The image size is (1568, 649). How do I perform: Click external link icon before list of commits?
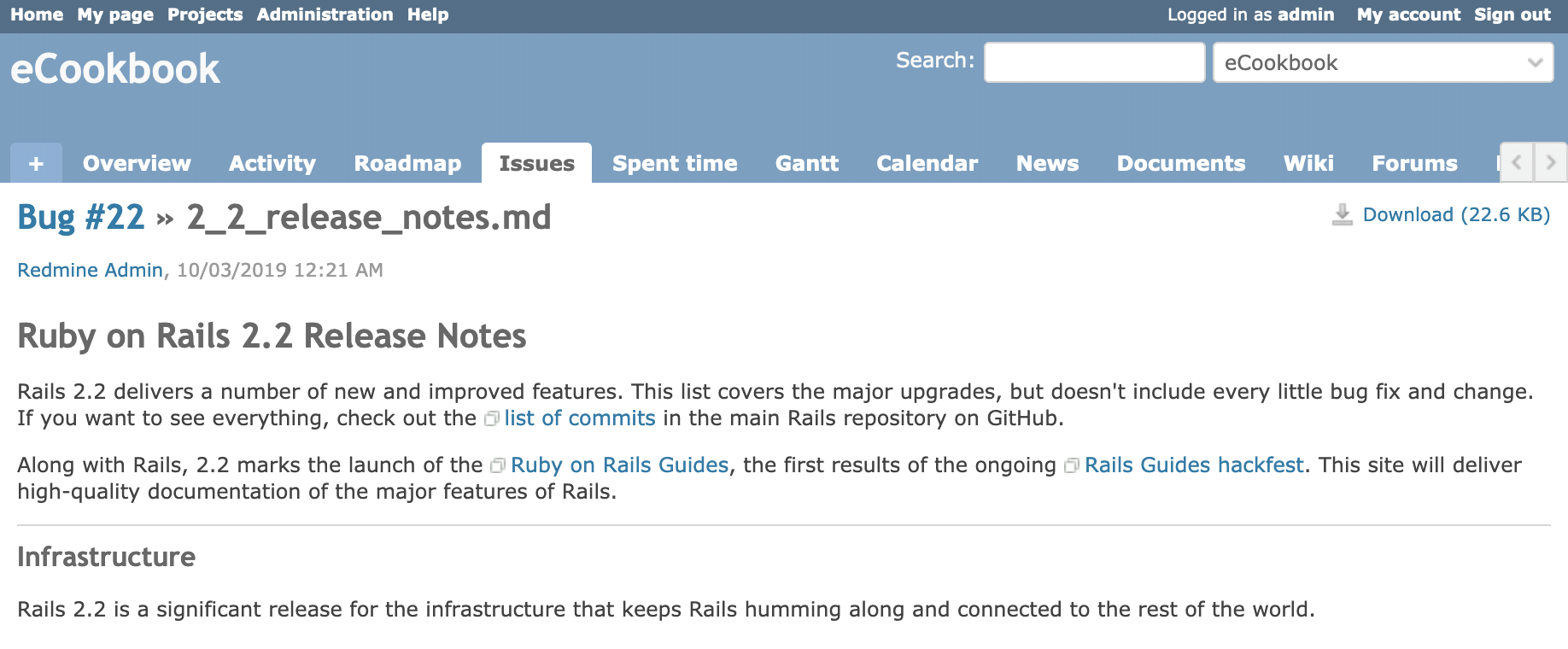[492, 418]
